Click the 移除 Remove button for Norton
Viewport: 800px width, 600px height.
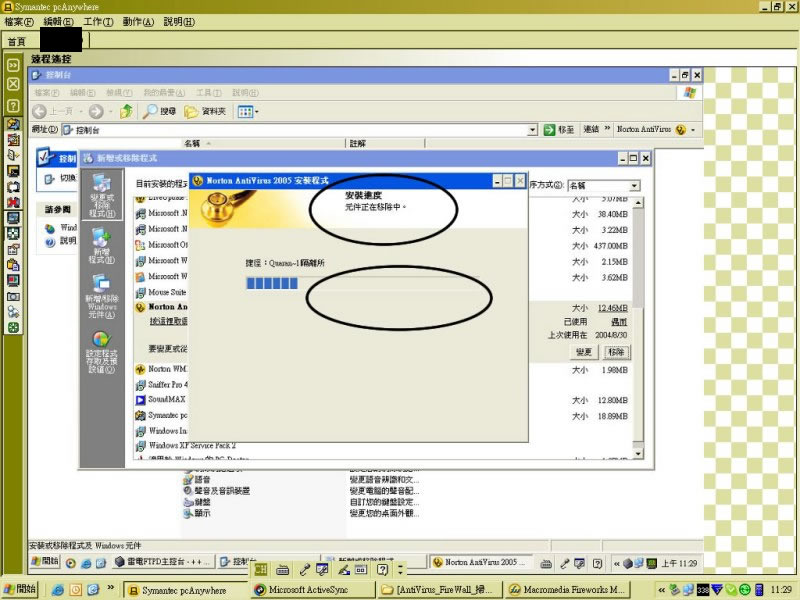(616, 352)
